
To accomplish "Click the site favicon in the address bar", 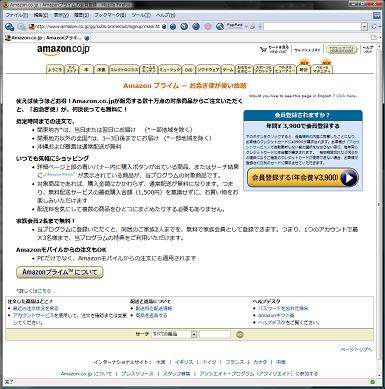I will click(x=32, y=26).
